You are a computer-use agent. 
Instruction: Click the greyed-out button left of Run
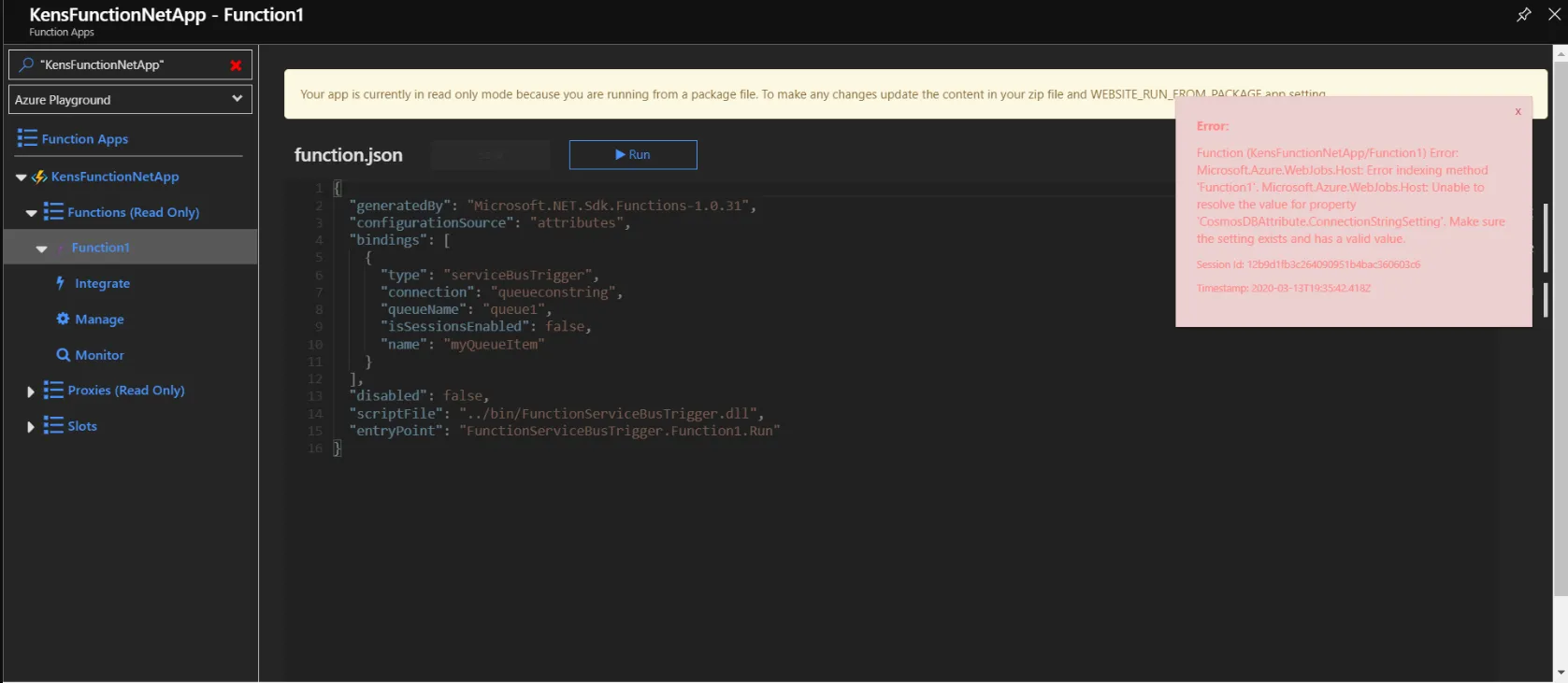[491, 154]
